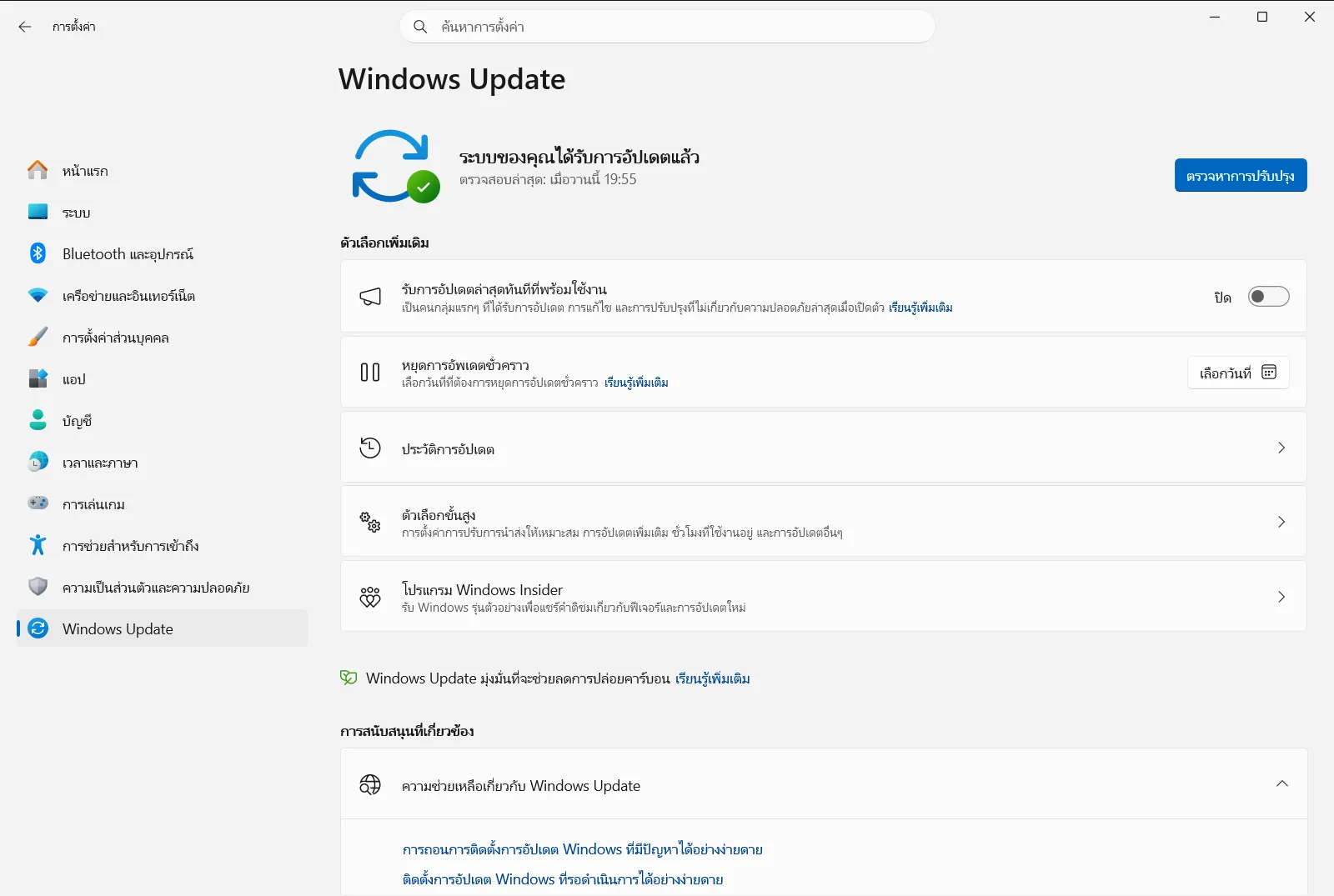This screenshot has width=1334, height=896.
Task: Open advanced options via its chevron
Action: click(x=1281, y=522)
